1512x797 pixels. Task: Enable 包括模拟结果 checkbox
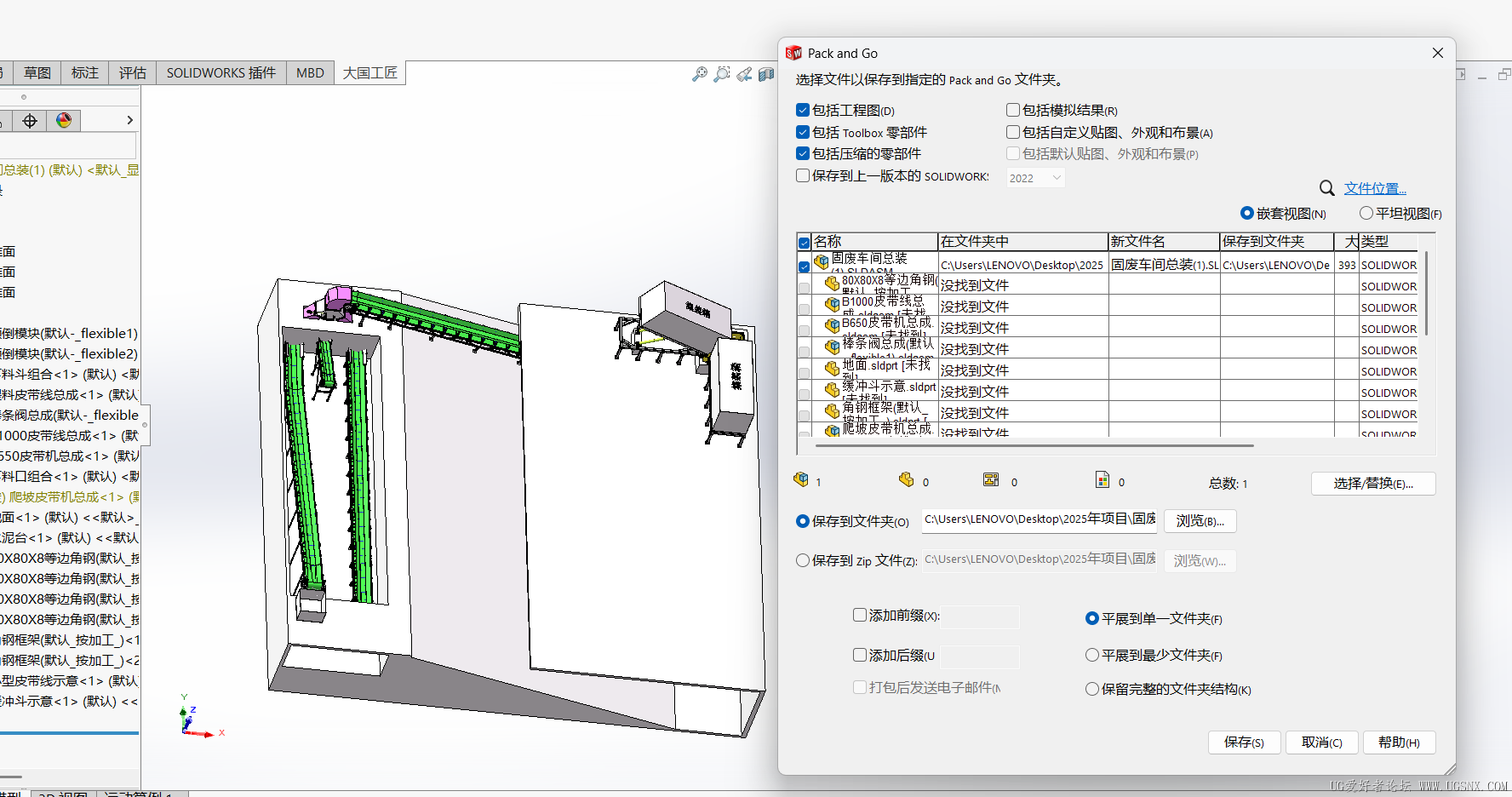[1013, 110]
